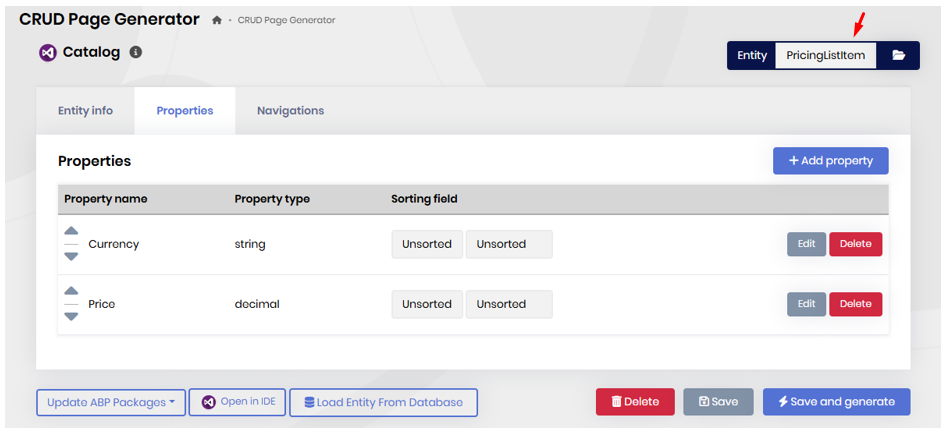The image size is (948, 434).
Task: Delete the Price property
Action: (x=855, y=304)
